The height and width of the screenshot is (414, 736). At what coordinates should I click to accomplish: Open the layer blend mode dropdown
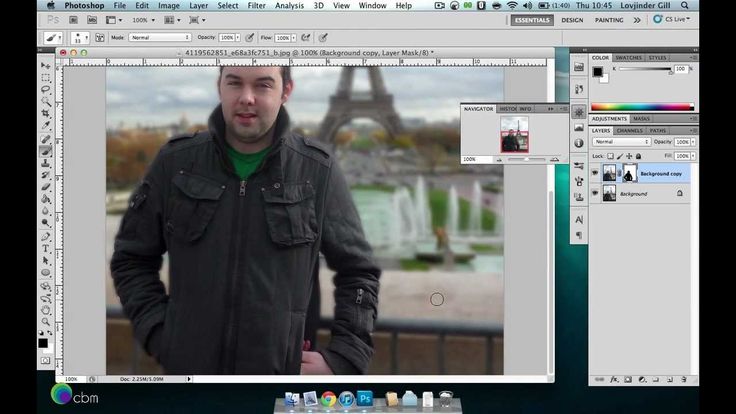620,142
